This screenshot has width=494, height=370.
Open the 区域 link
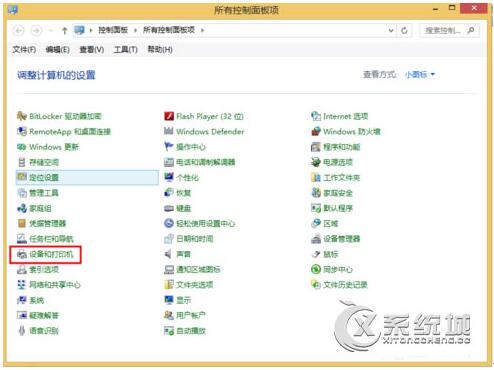(x=331, y=223)
